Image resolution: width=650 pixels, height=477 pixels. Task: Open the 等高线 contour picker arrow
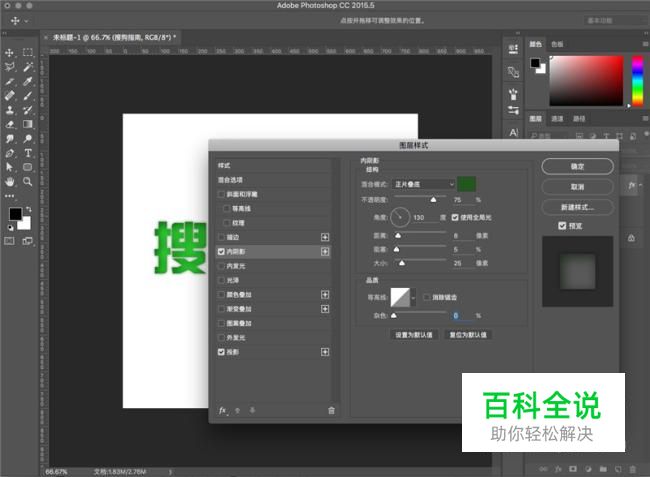coord(413,298)
